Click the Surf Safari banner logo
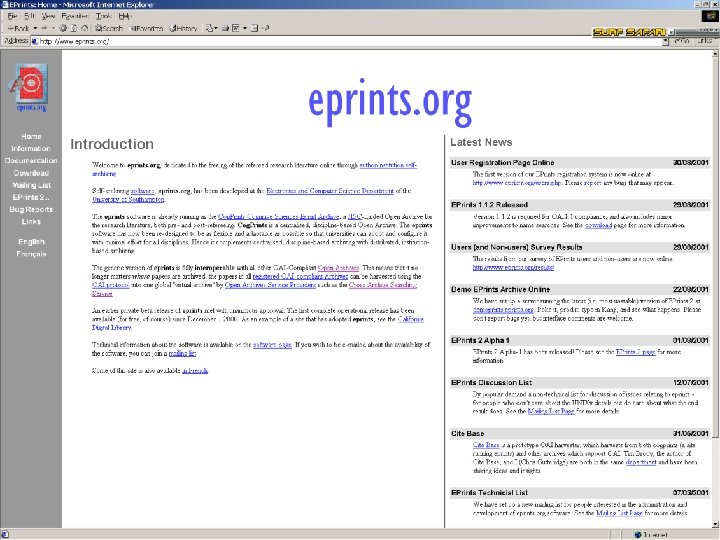 629,32
